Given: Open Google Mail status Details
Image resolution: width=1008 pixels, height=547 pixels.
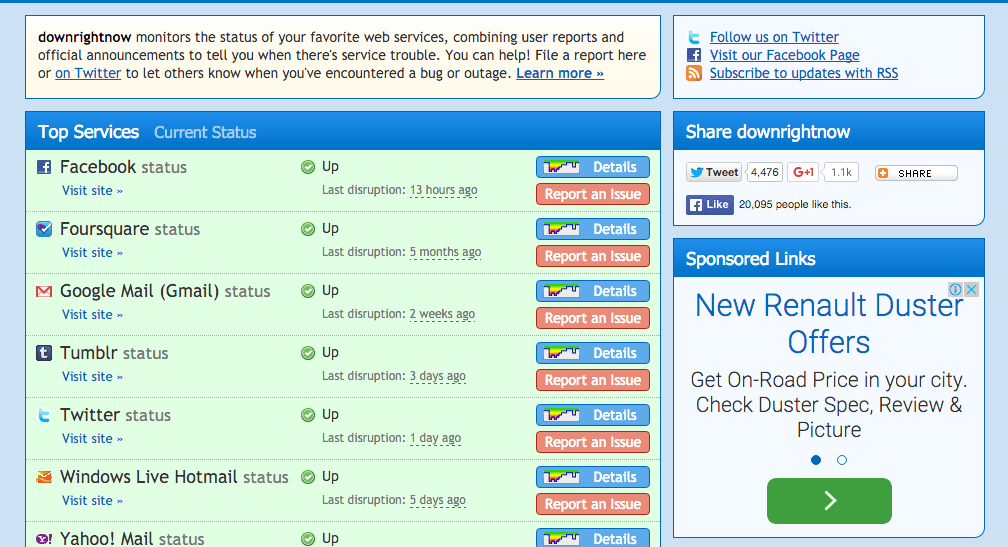Looking at the screenshot, I should [593, 291].
